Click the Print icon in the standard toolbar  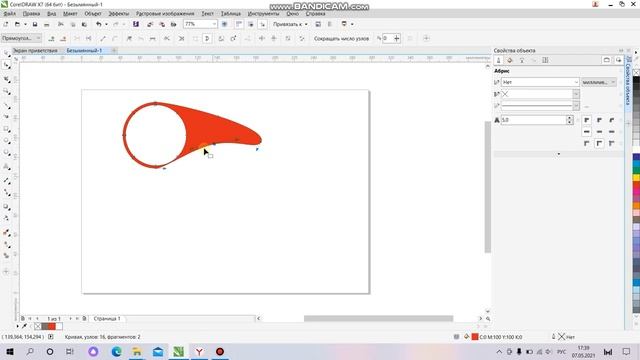(47, 24)
